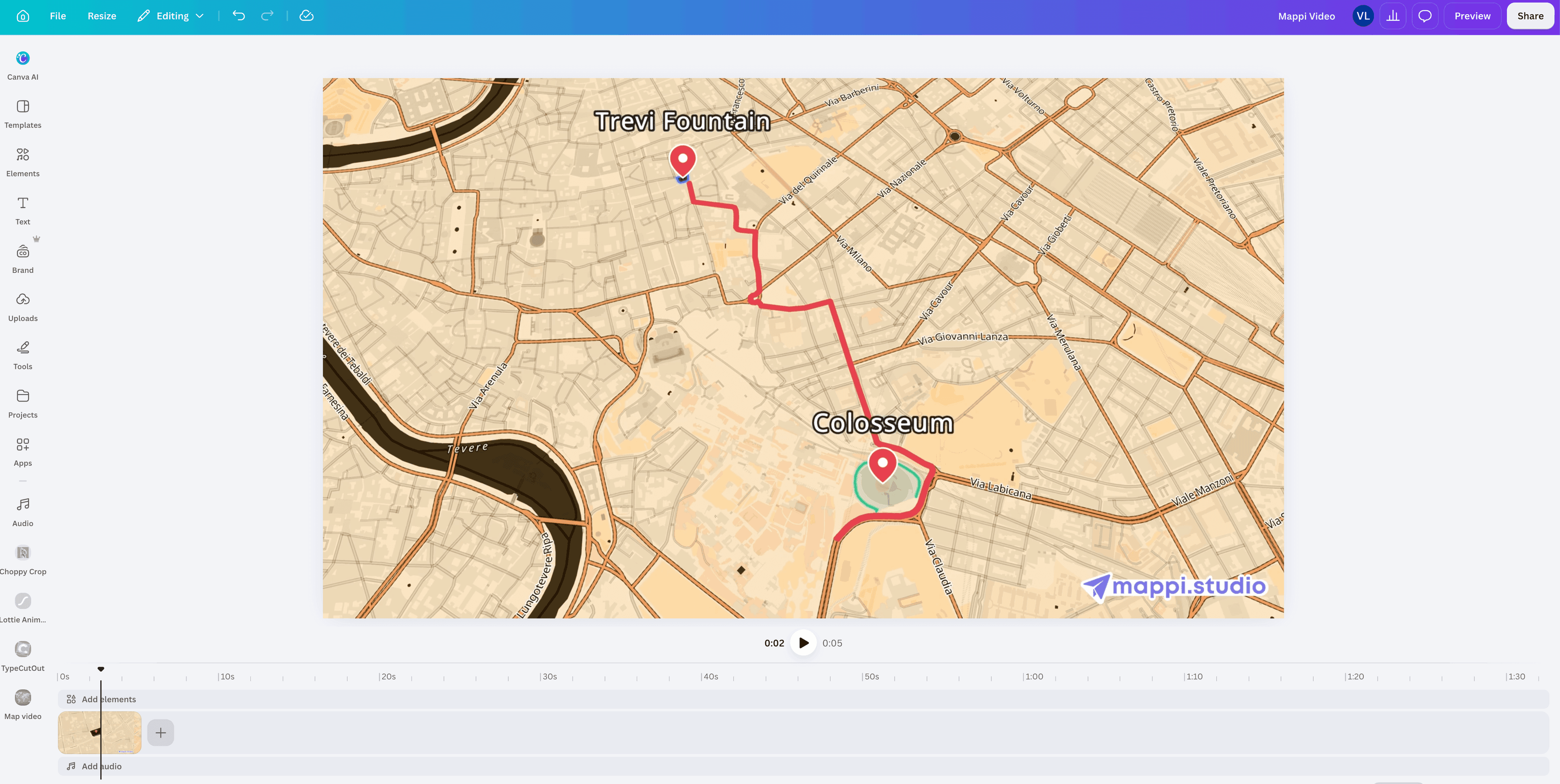Click the Undo arrow

238,16
